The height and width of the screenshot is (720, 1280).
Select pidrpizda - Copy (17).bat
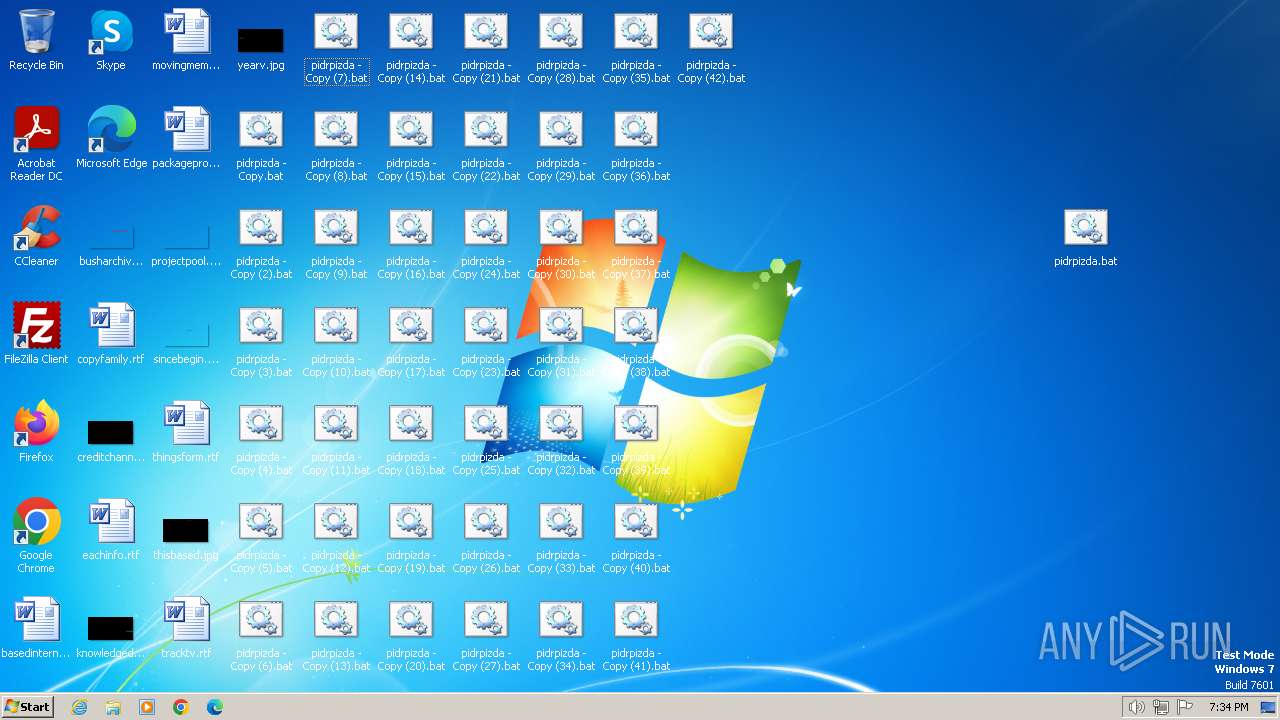(x=411, y=340)
